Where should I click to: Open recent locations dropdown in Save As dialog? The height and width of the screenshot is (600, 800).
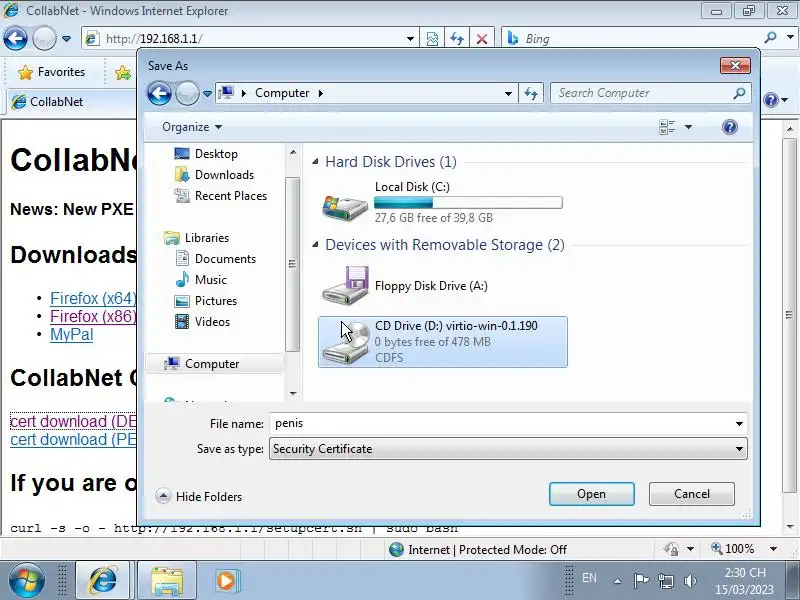pos(207,94)
